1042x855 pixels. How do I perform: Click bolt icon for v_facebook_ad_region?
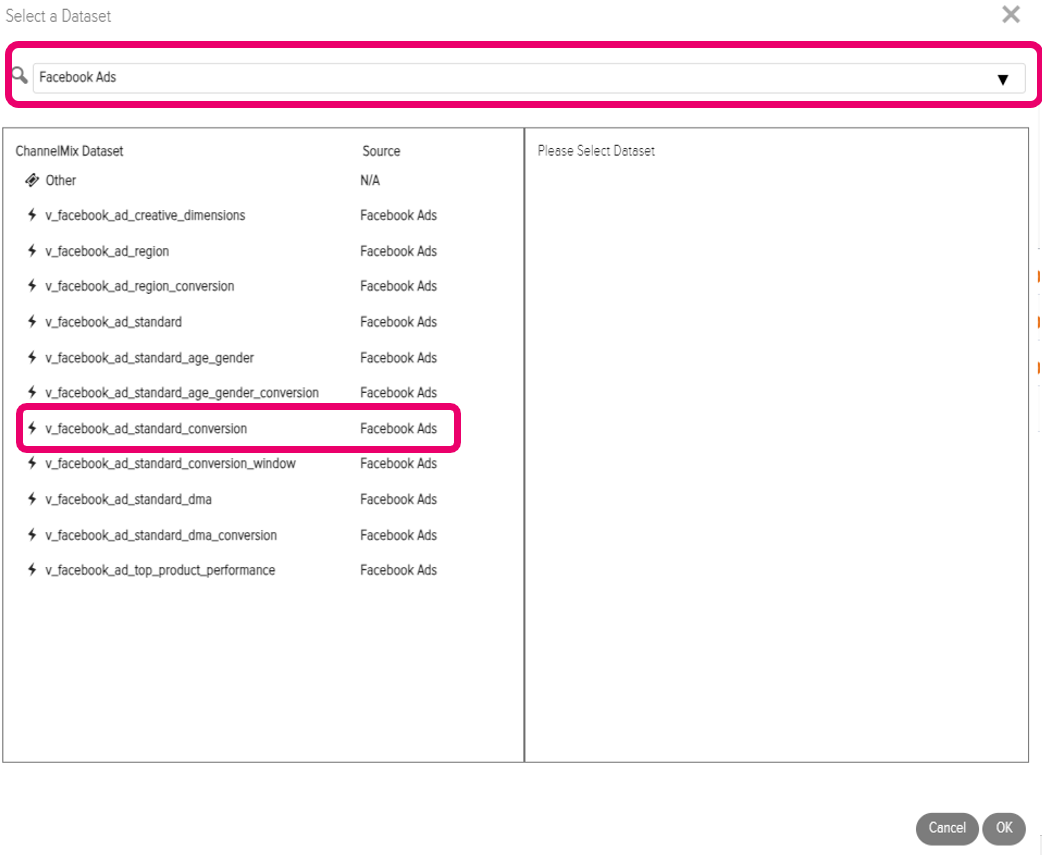pos(31,251)
